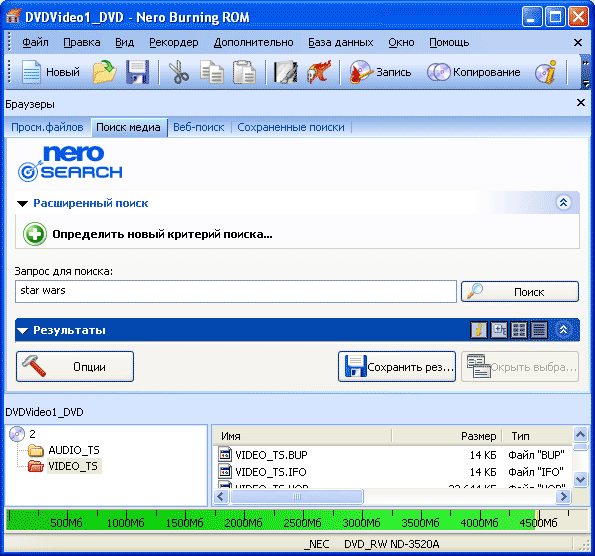Open the Дополнительно menu
Viewport: 595px width, 556px height.
[253, 43]
